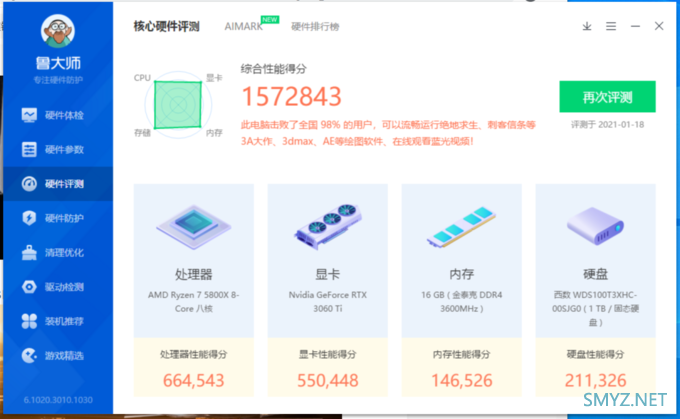Switch to the 核心硬件评测 tab

pos(167,26)
